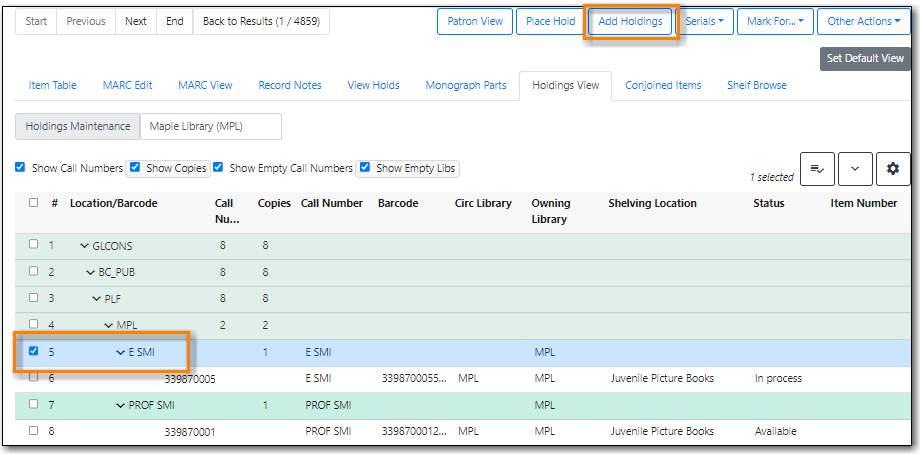This screenshot has height=454, width=920.
Task: Click the Maple Library (MPL) org field
Action: tap(210, 127)
